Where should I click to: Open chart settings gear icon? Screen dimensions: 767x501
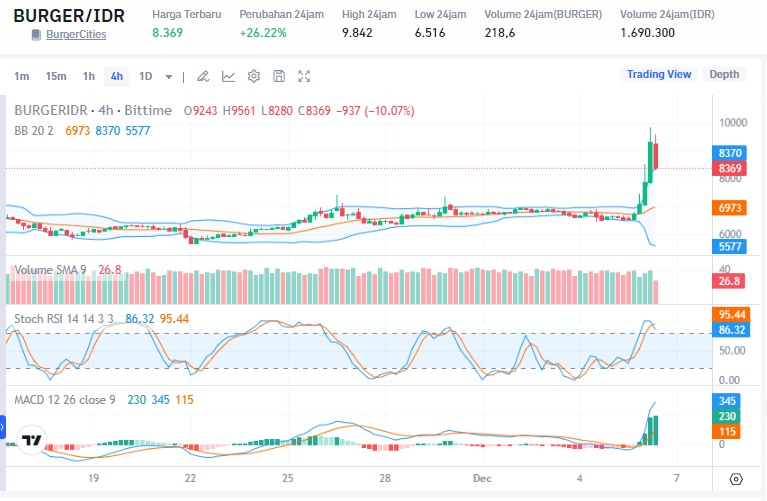coord(254,76)
